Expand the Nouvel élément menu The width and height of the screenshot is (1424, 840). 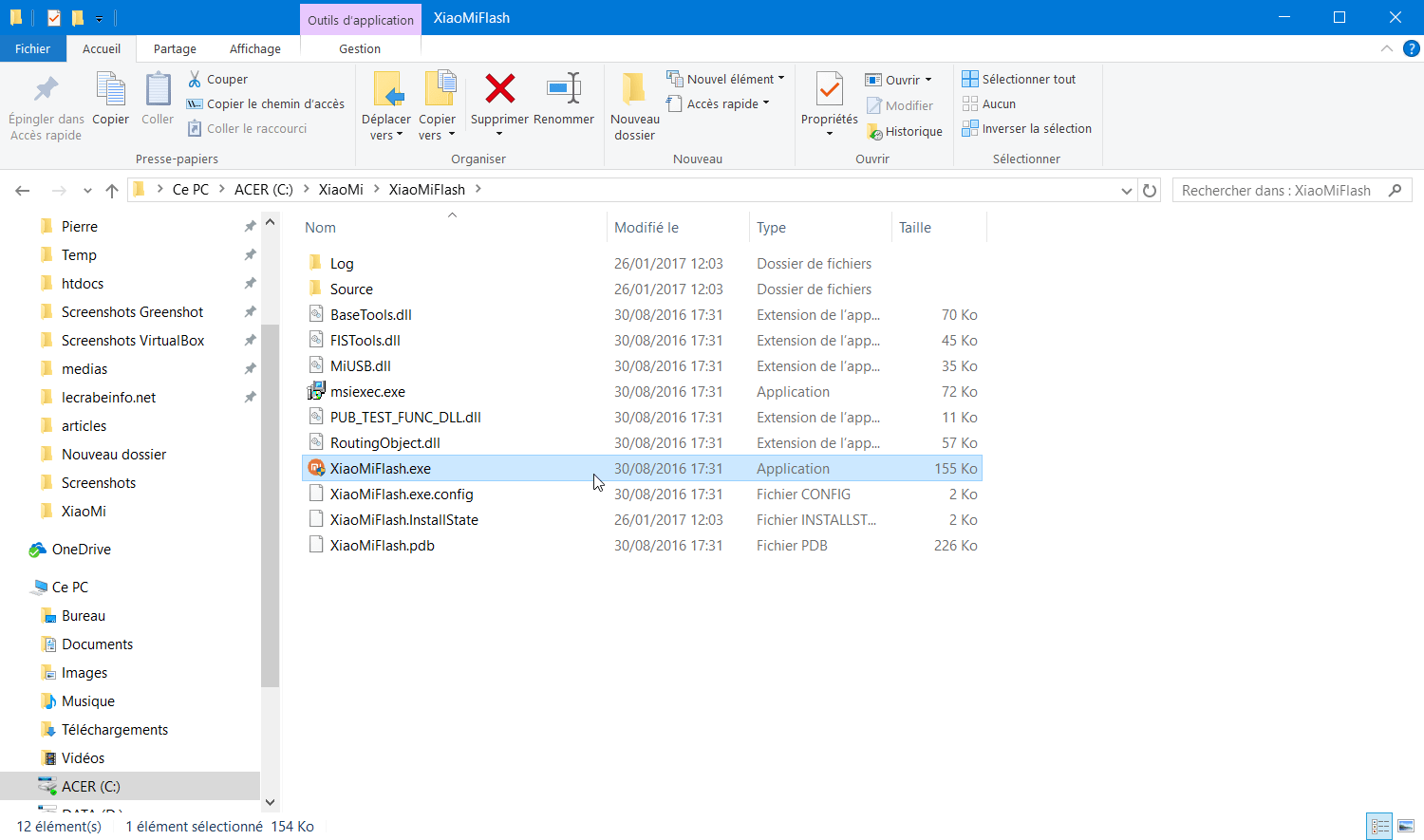pyautogui.click(x=725, y=79)
